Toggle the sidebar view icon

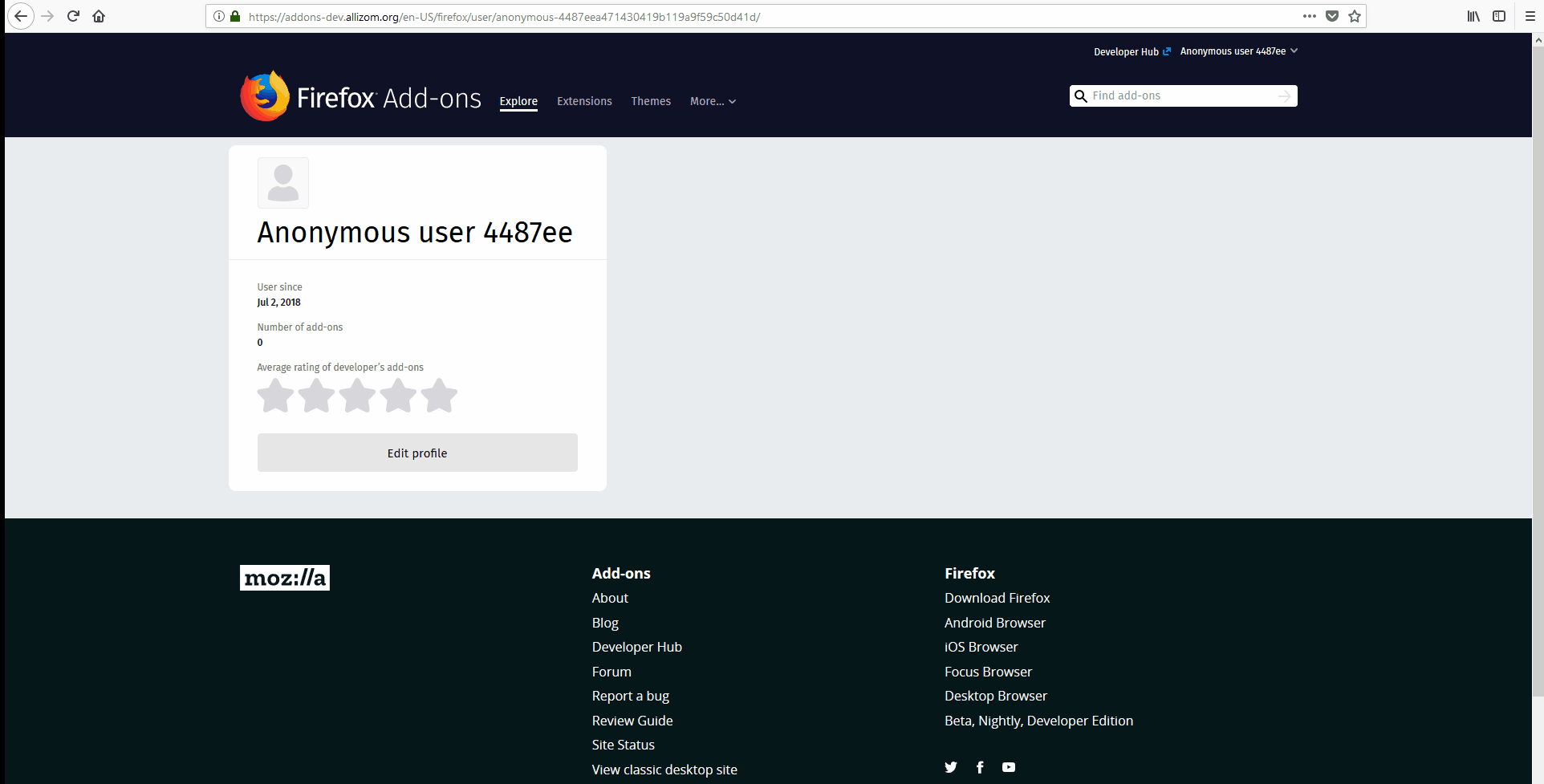pos(1499,16)
